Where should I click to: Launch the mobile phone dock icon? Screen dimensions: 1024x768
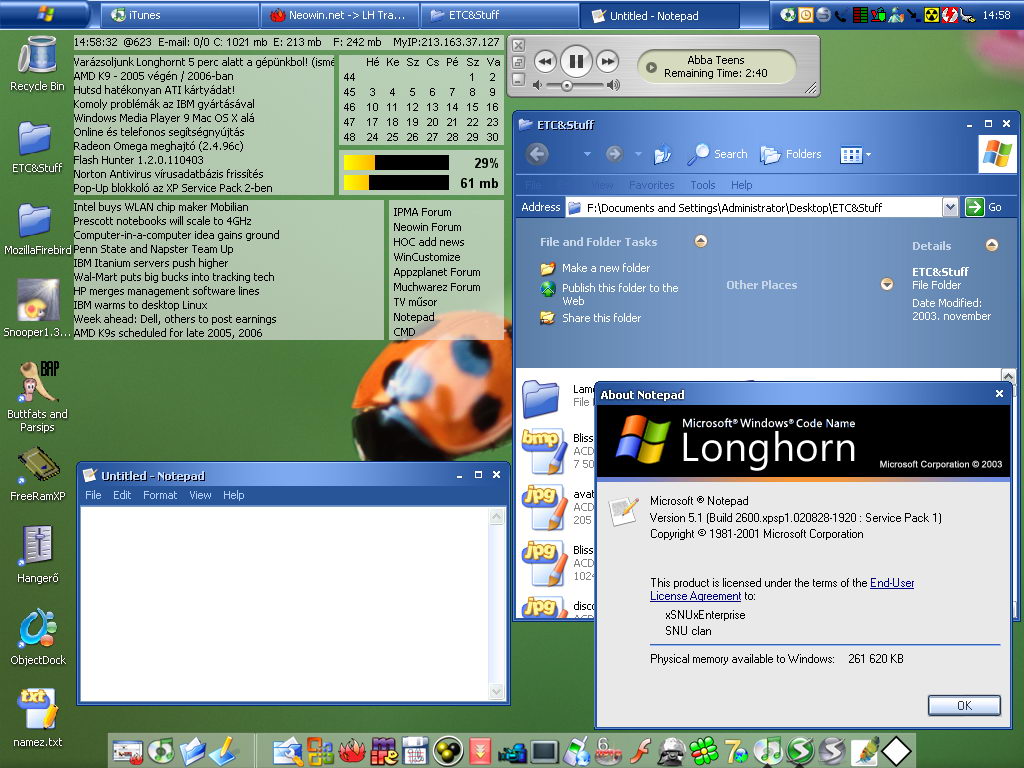click(x=577, y=752)
